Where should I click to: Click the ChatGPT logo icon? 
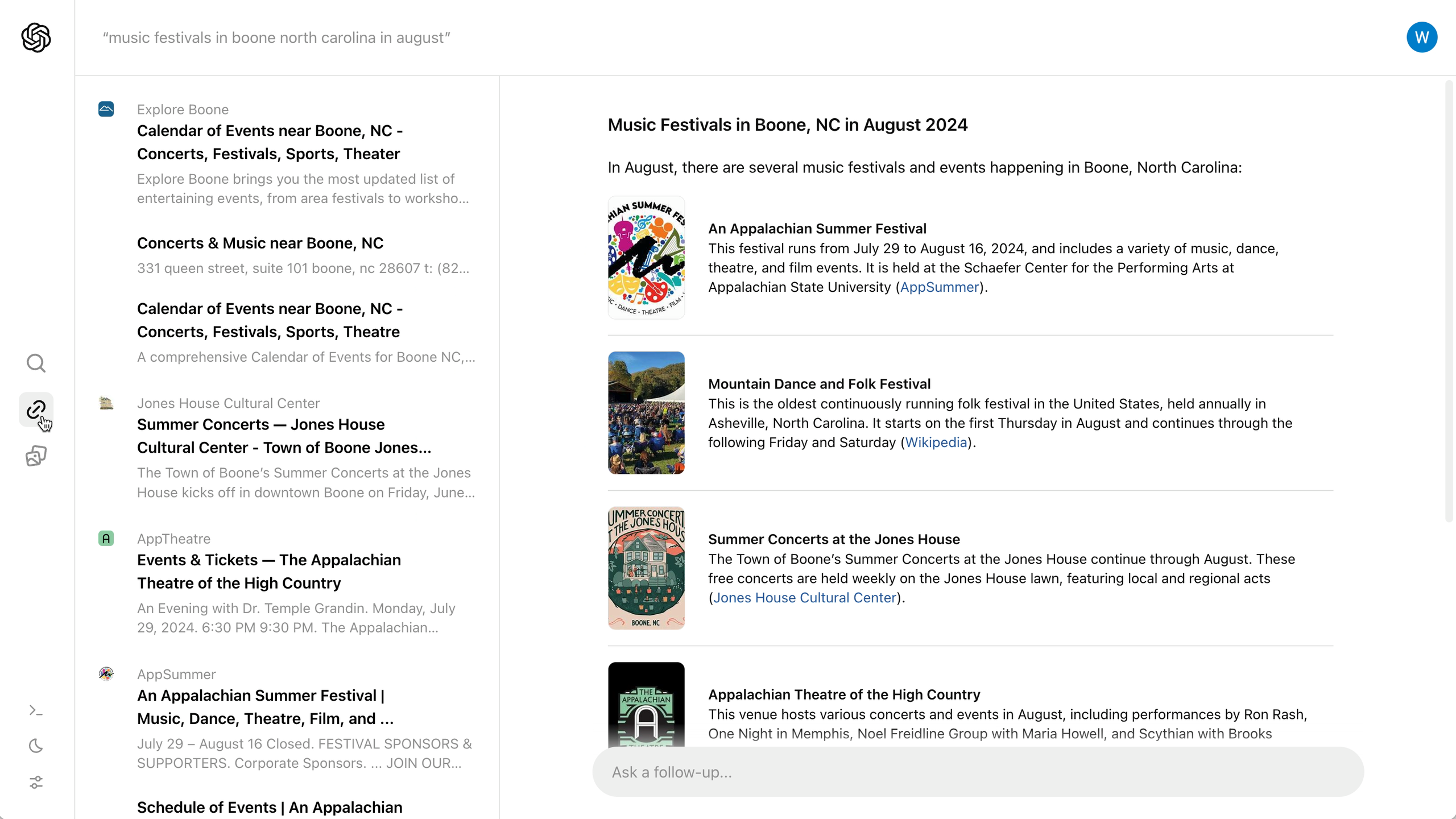[36, 37]
